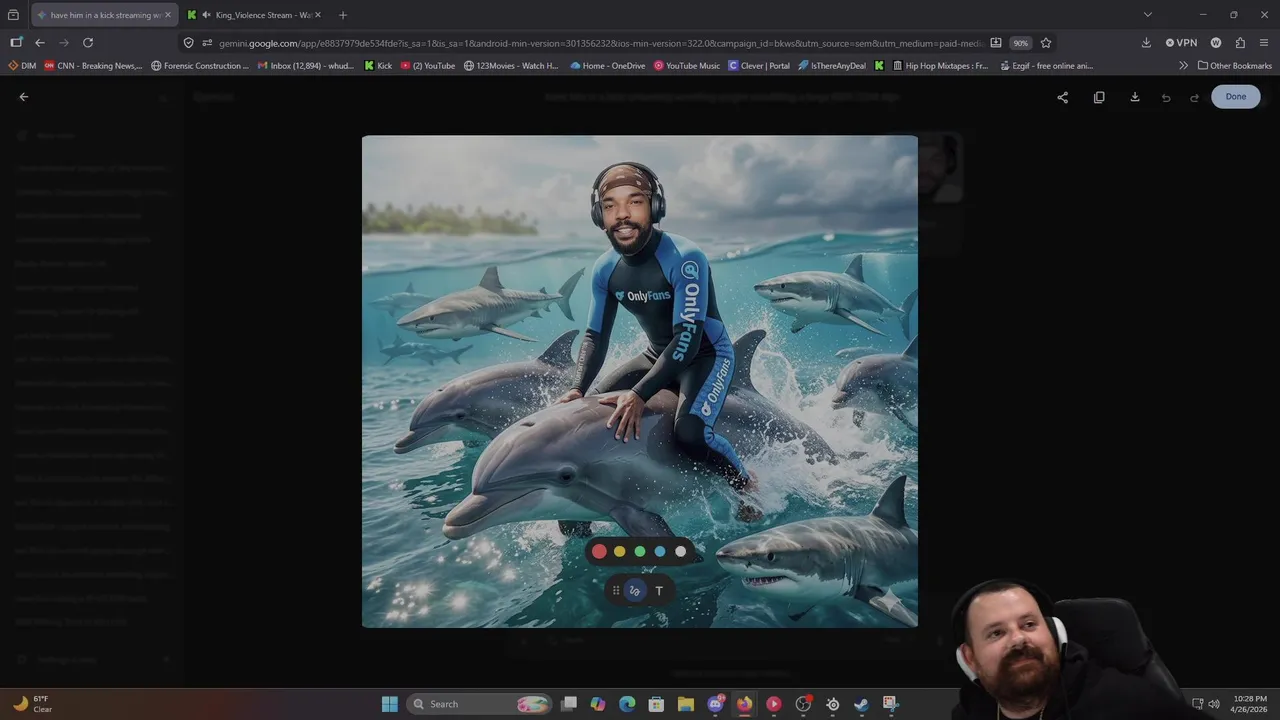Open the Other Bookmarks folder
Screen dimensions: 1280x720
pyautogui.click(x=1234, y=66)
